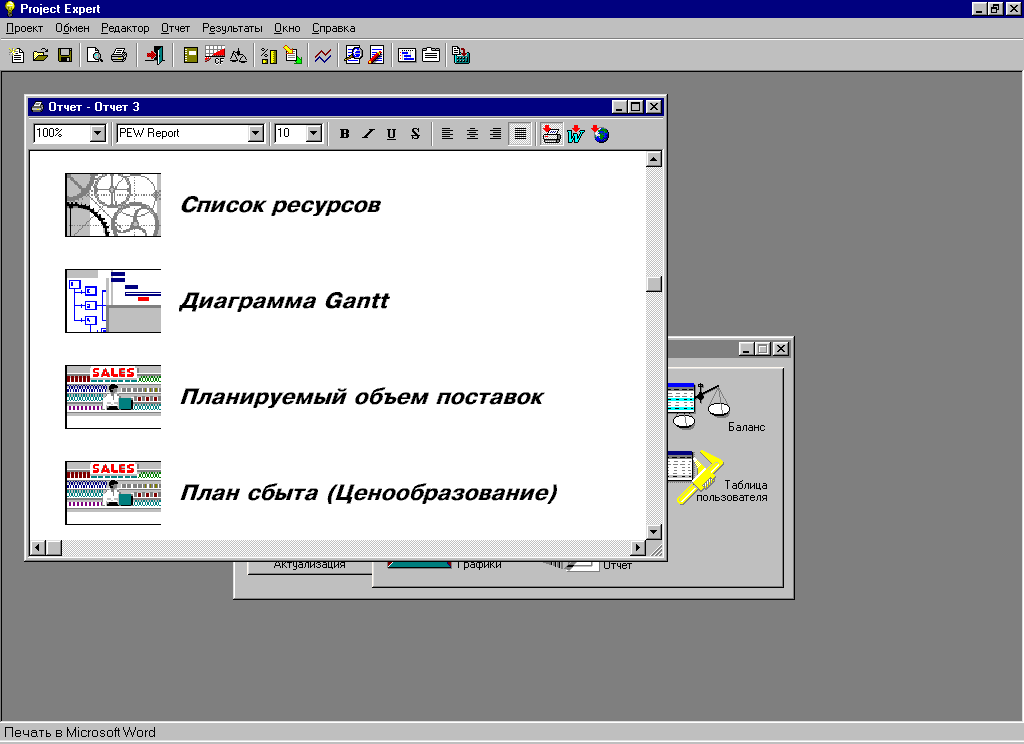Align report text right

[x=496, y=134]
